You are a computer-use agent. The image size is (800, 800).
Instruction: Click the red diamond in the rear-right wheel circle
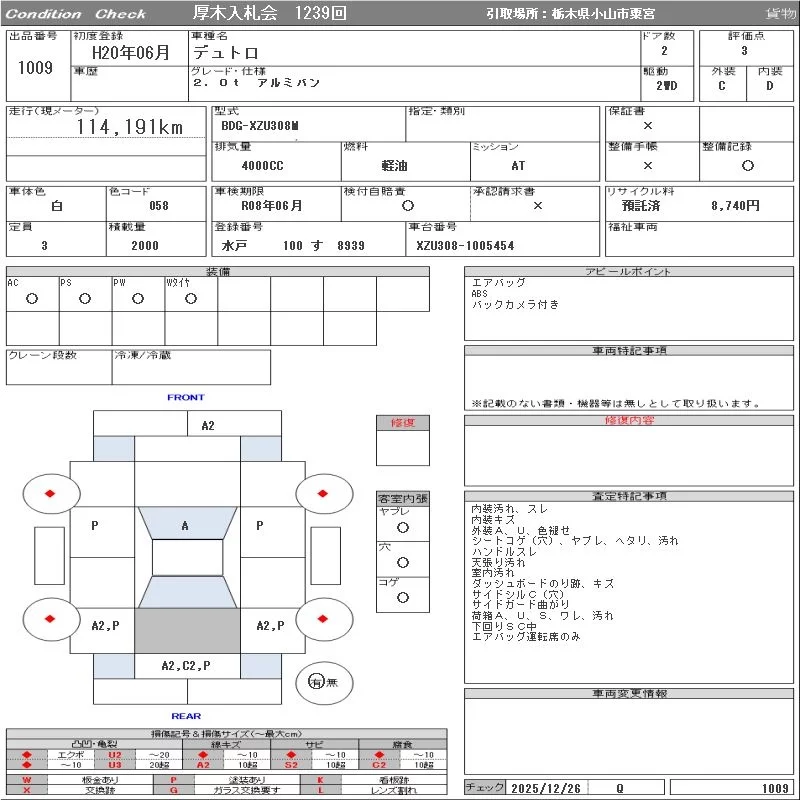point(322,619)
